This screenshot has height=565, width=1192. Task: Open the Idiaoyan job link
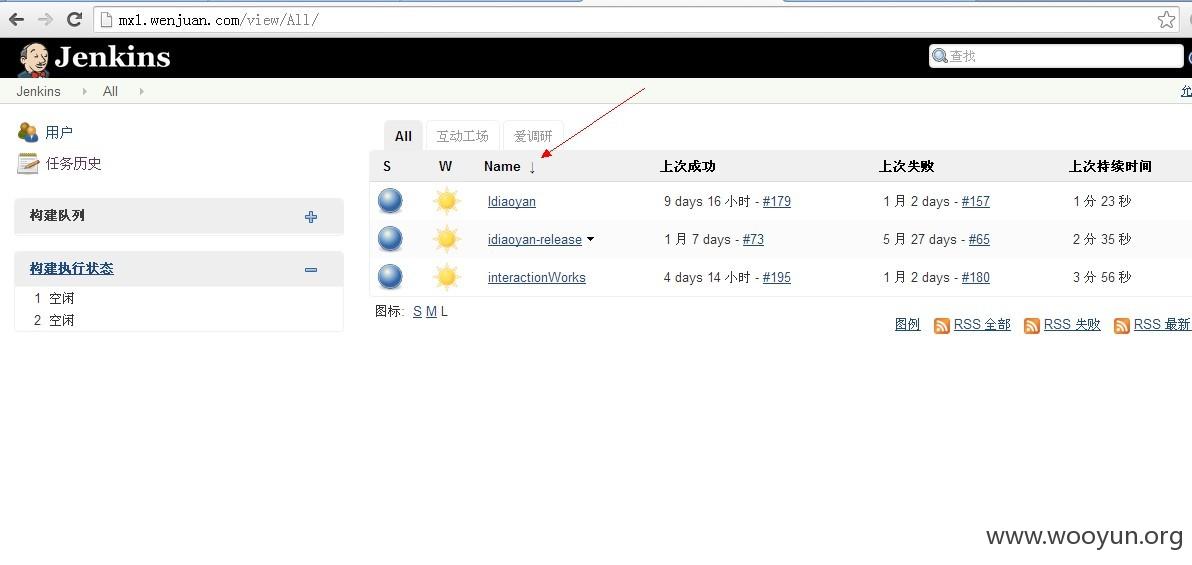pyautogui.click(x=512, y=202)
